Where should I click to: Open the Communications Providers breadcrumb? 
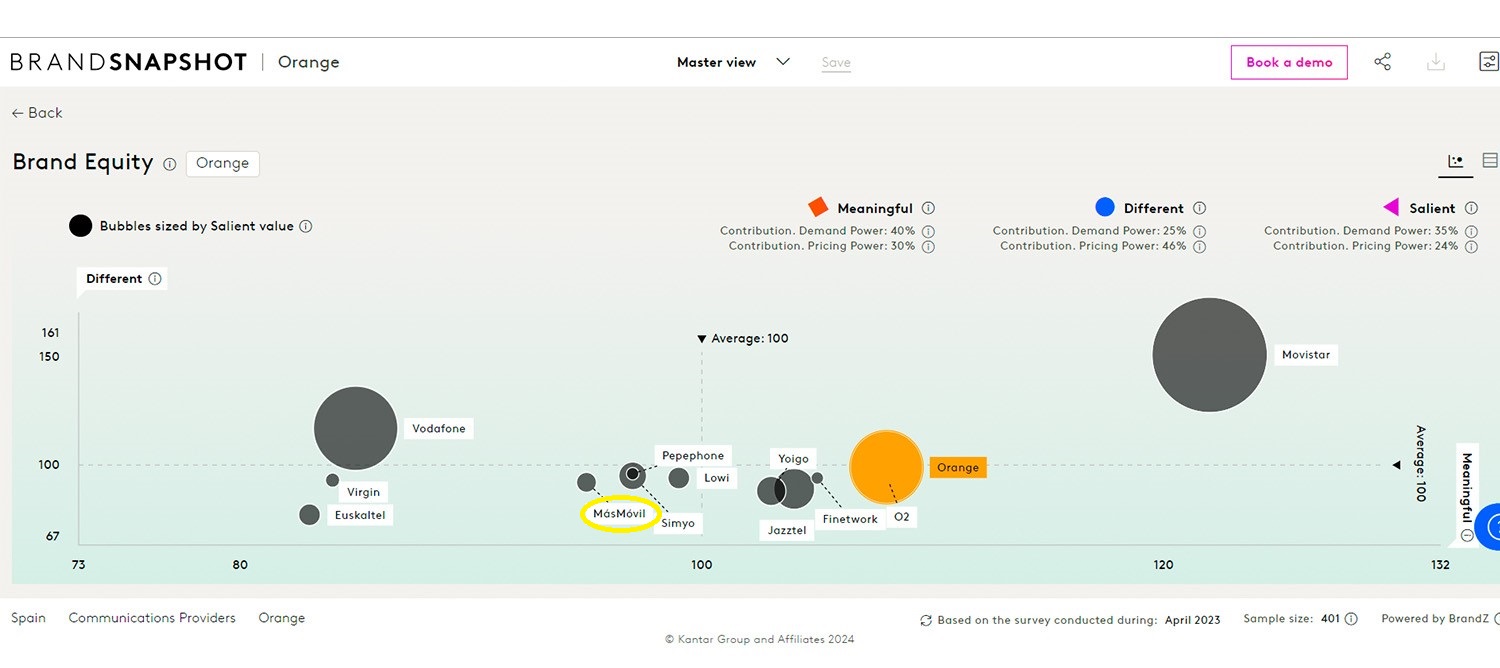click(x=151, y=618)
